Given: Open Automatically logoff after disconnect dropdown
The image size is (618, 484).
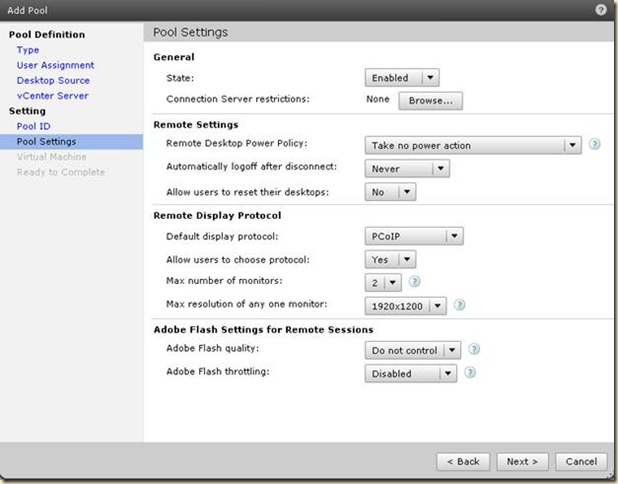Looking at the screenshot, I should [x=406, y=168].
